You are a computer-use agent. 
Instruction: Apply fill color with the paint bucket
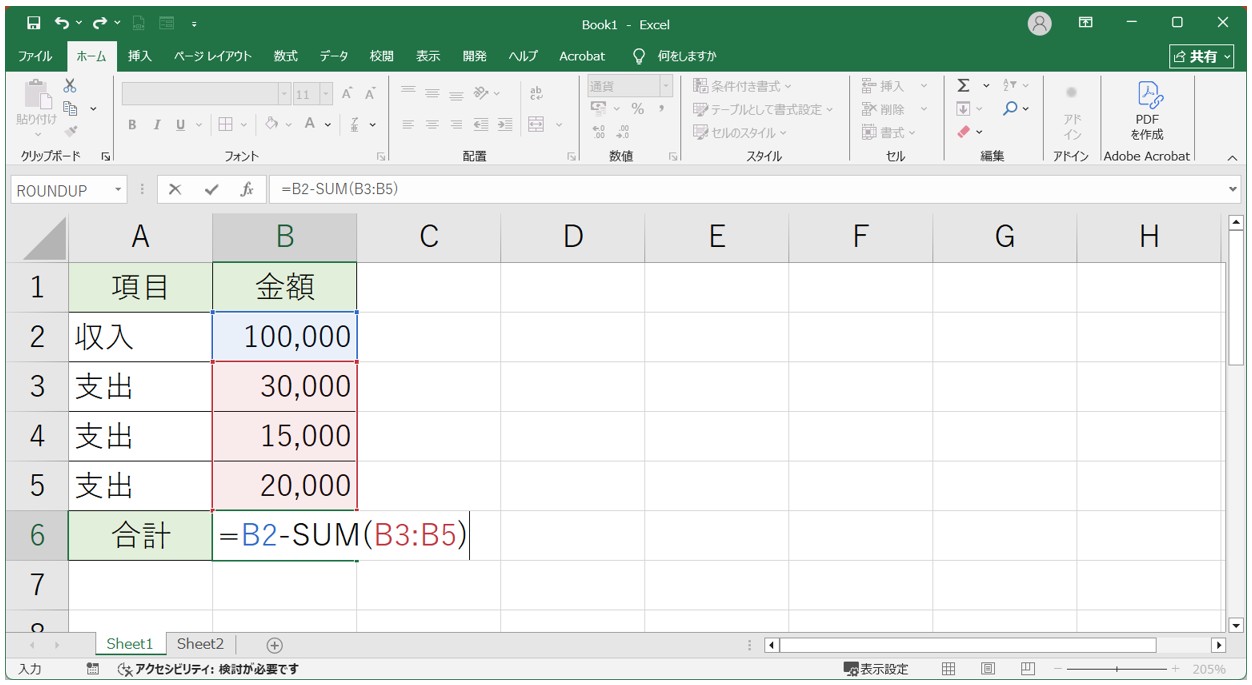pos(272,125)
